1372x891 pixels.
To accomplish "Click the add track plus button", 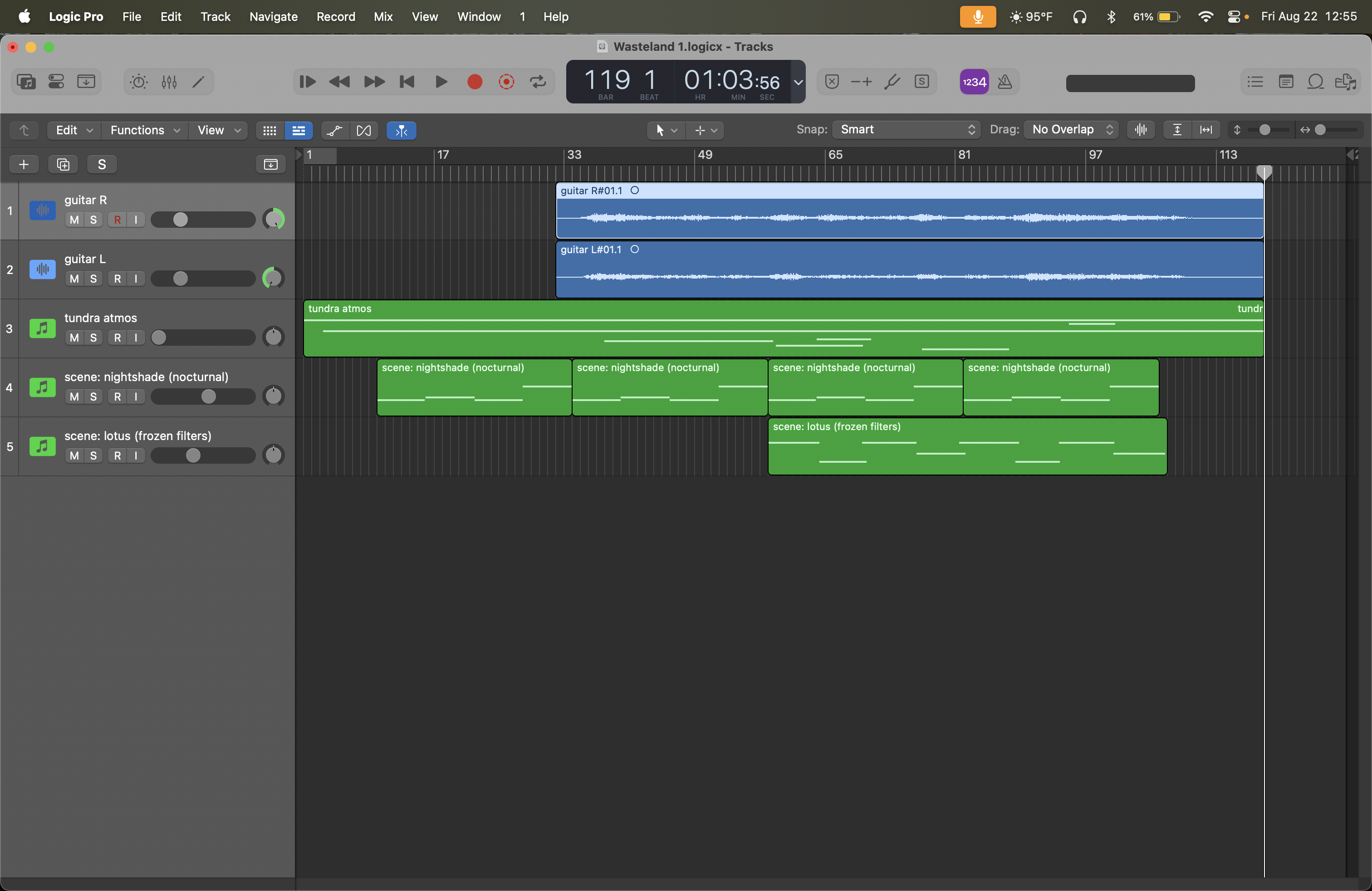I will coord(24,165).
